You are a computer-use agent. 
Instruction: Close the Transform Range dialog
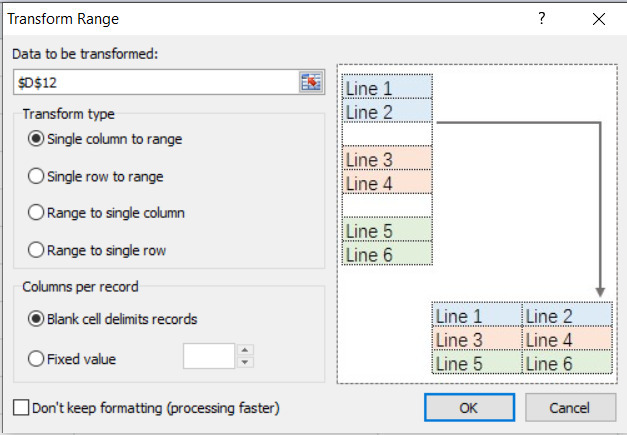click(599, 18)
